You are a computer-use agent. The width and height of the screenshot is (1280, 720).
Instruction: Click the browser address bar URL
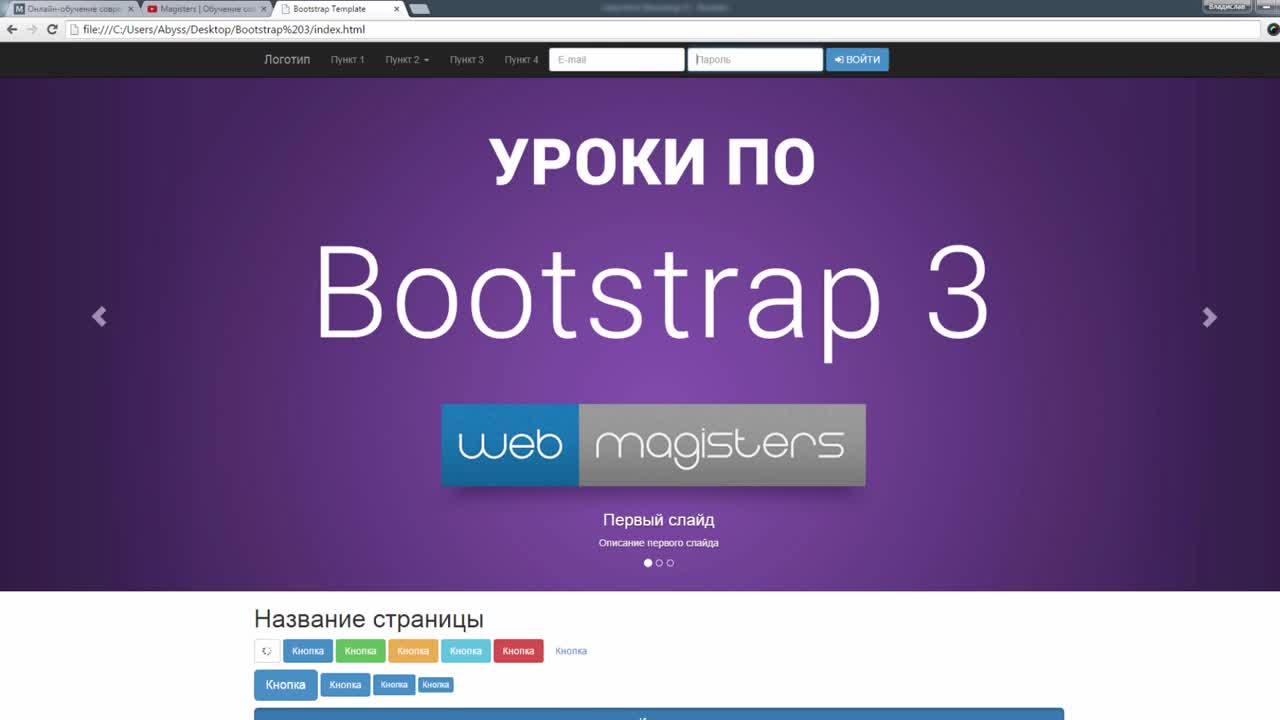click(664, 29)
